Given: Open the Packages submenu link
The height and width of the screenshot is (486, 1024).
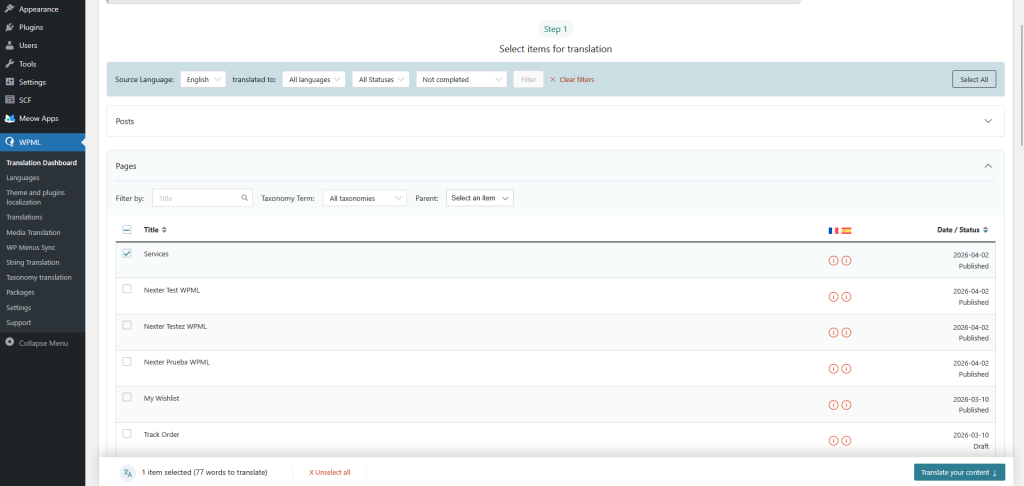Looking at the screenshot, I should [20, 293].
